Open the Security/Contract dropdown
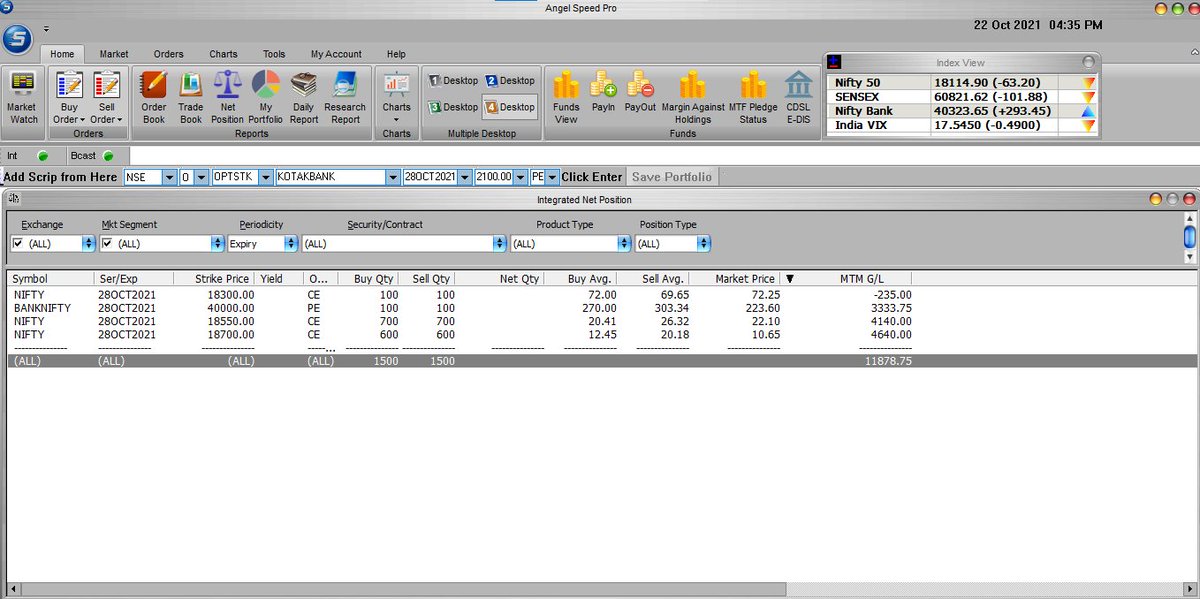This screenshot has height=599, width=1200. (x=500, y=243)
